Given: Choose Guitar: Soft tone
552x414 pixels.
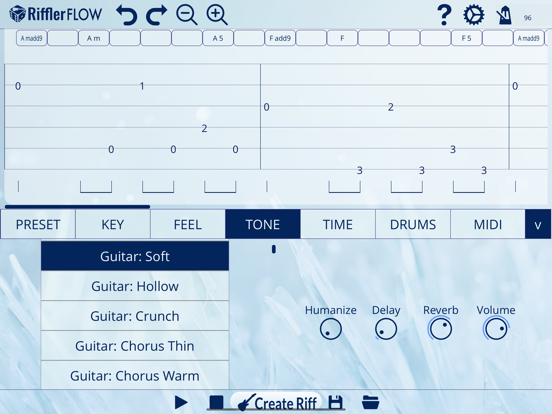Looking at the screenshot, I should tap(135, 256).
